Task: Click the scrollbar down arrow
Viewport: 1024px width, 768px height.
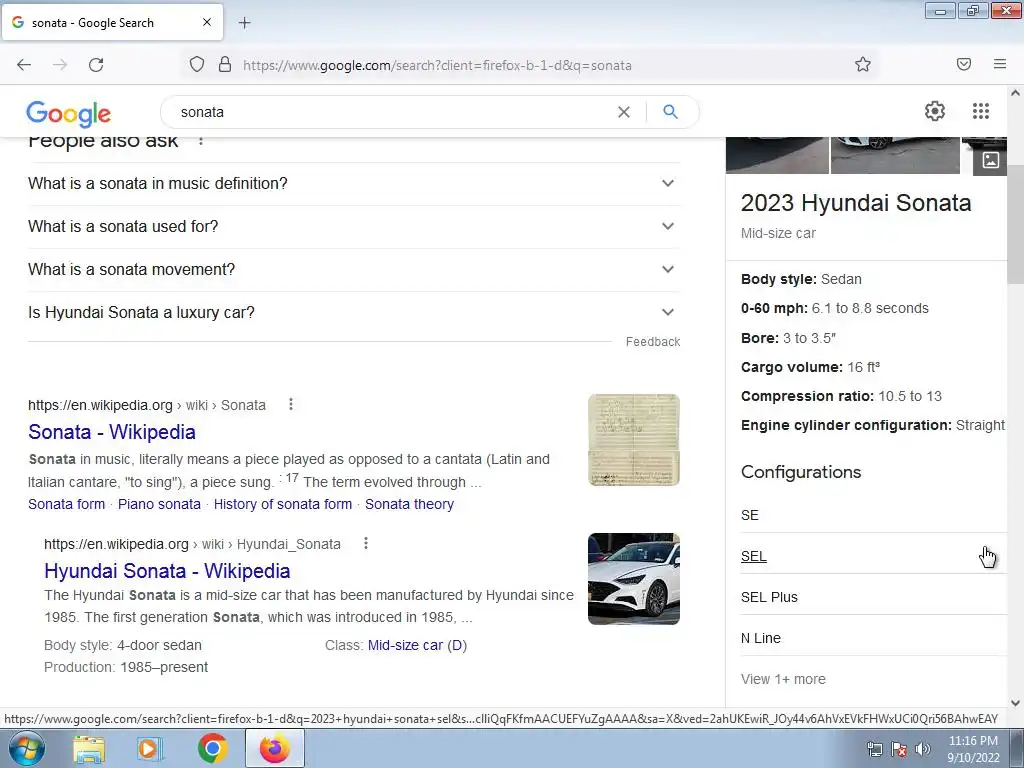Action: point(1015,703)
